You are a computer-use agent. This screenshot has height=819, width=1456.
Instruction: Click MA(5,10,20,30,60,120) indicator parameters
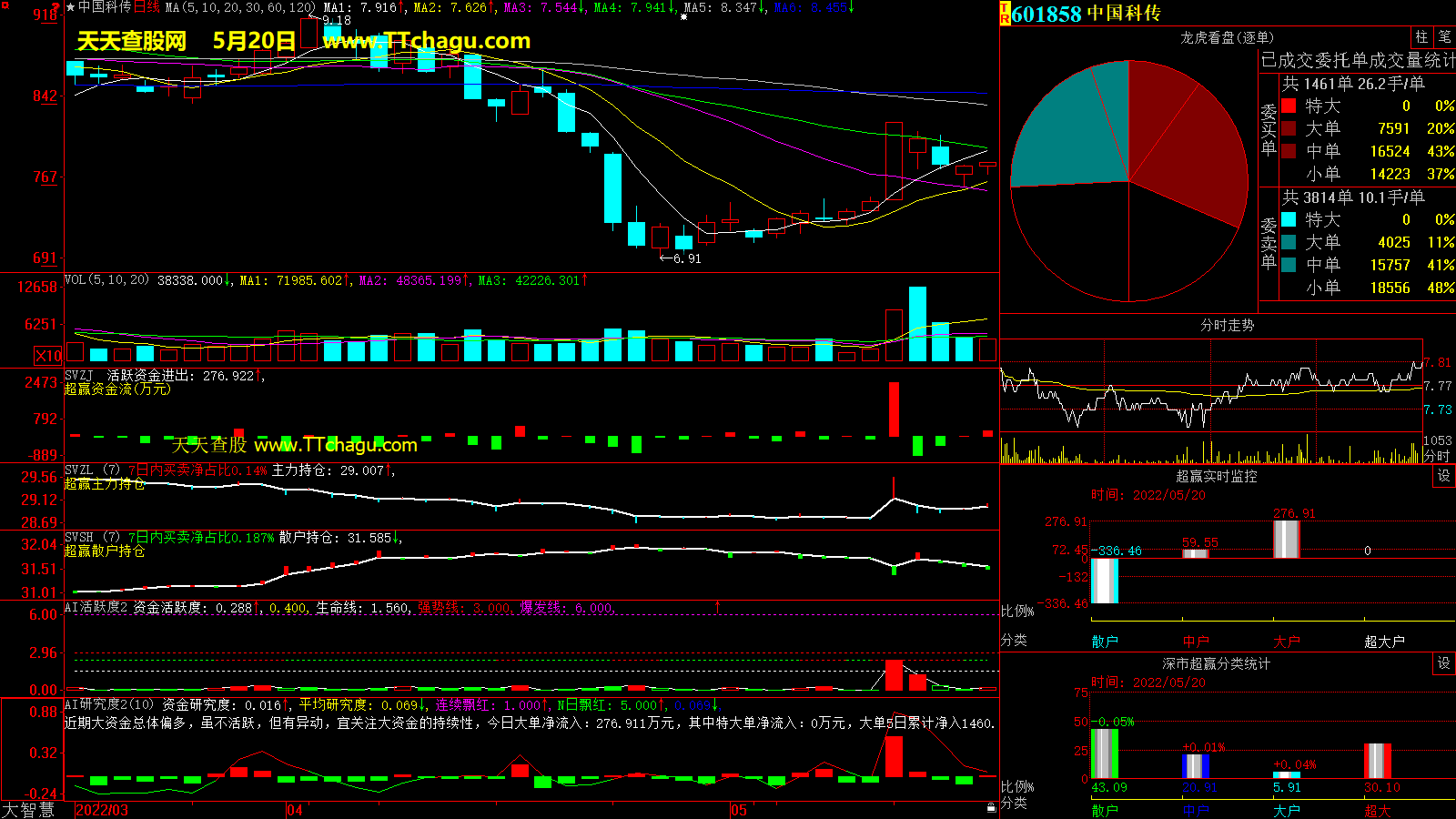(240, 7)
